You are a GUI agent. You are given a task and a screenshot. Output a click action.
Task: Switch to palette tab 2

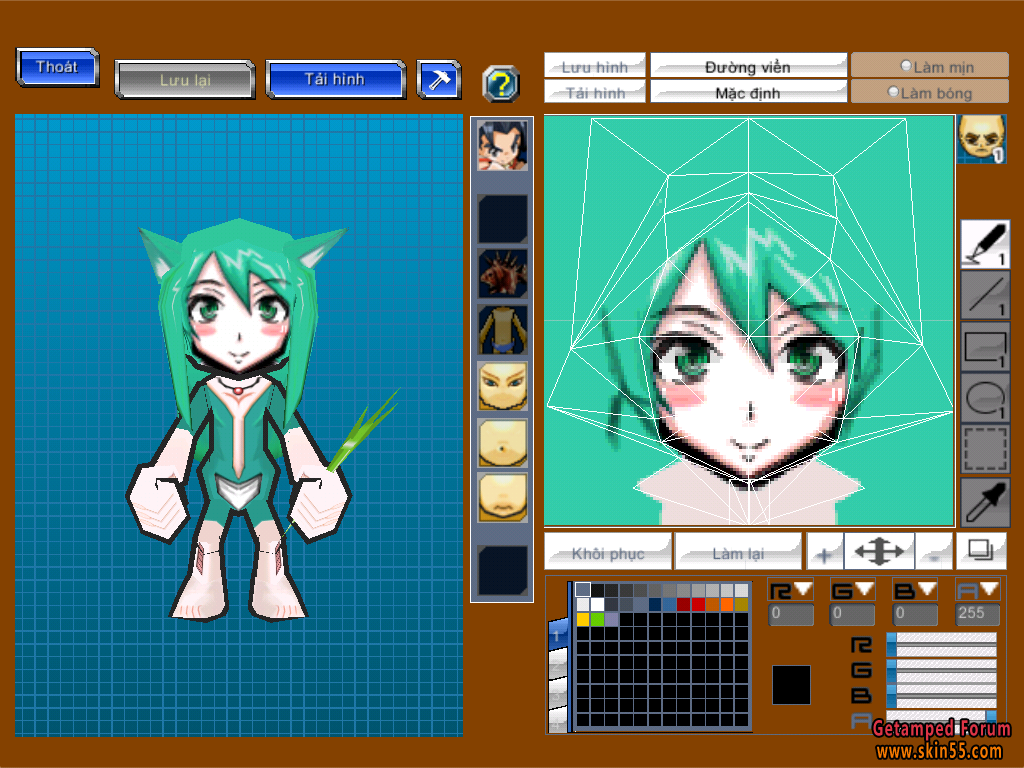click(x=558, y=664)
